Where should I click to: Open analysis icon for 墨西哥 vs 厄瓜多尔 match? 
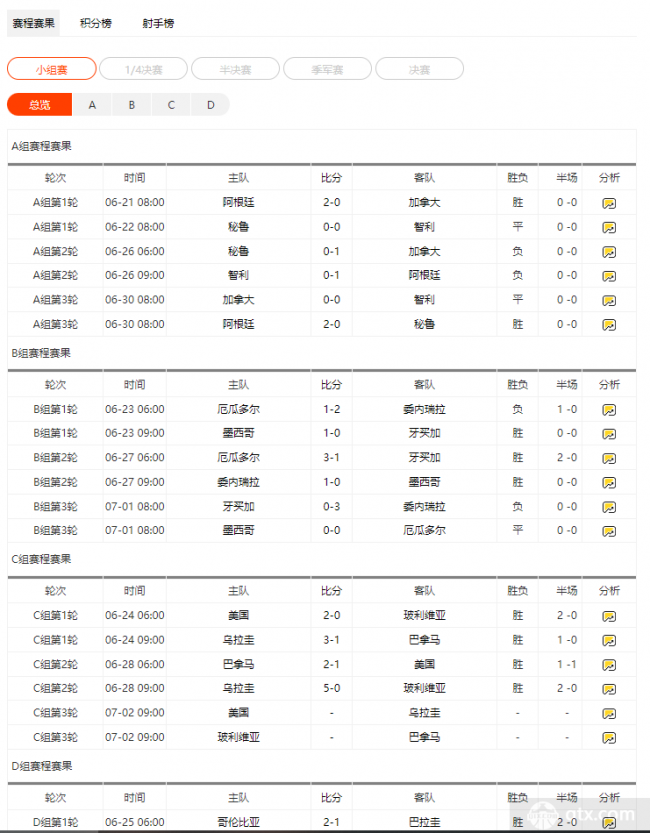[609, 531]
